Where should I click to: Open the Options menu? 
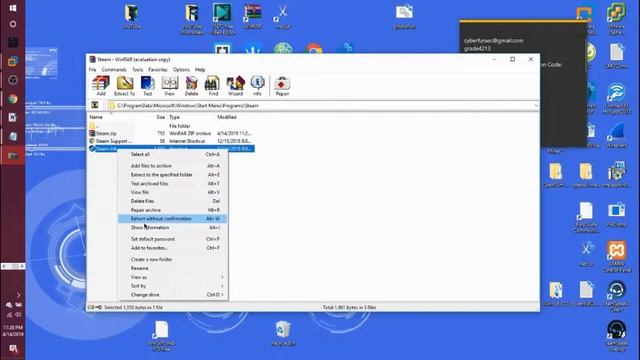pos(181,70)
